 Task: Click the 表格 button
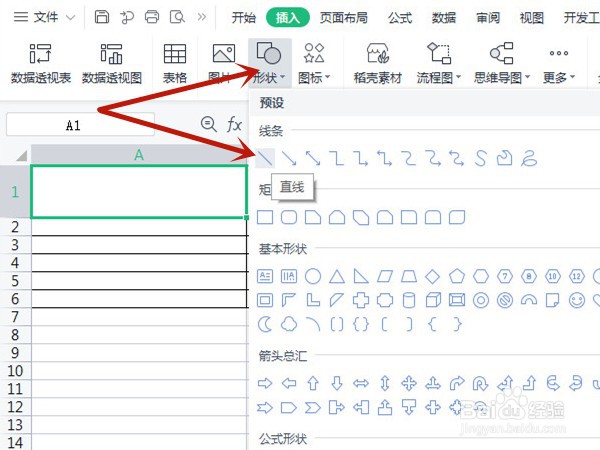[x=175, y=63]
